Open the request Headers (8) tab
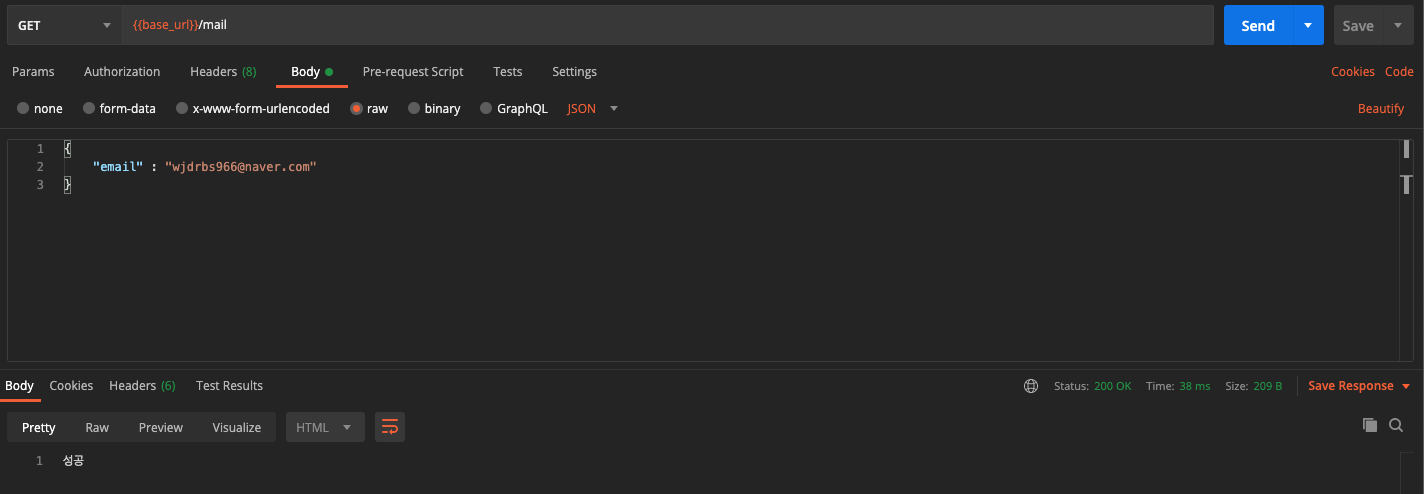1424x494 pixels. [223, 72]
